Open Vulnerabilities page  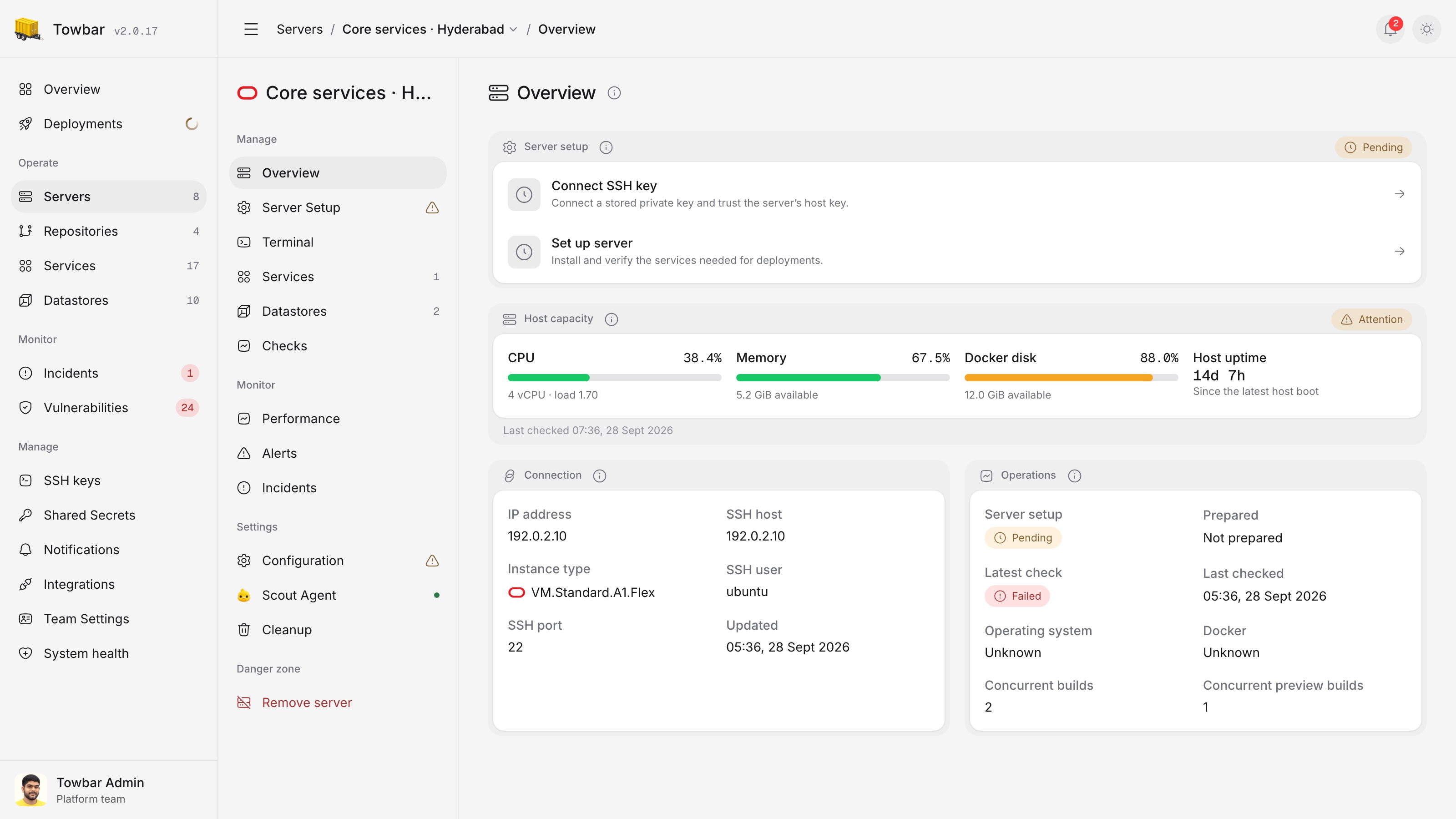tap(109, 408)
